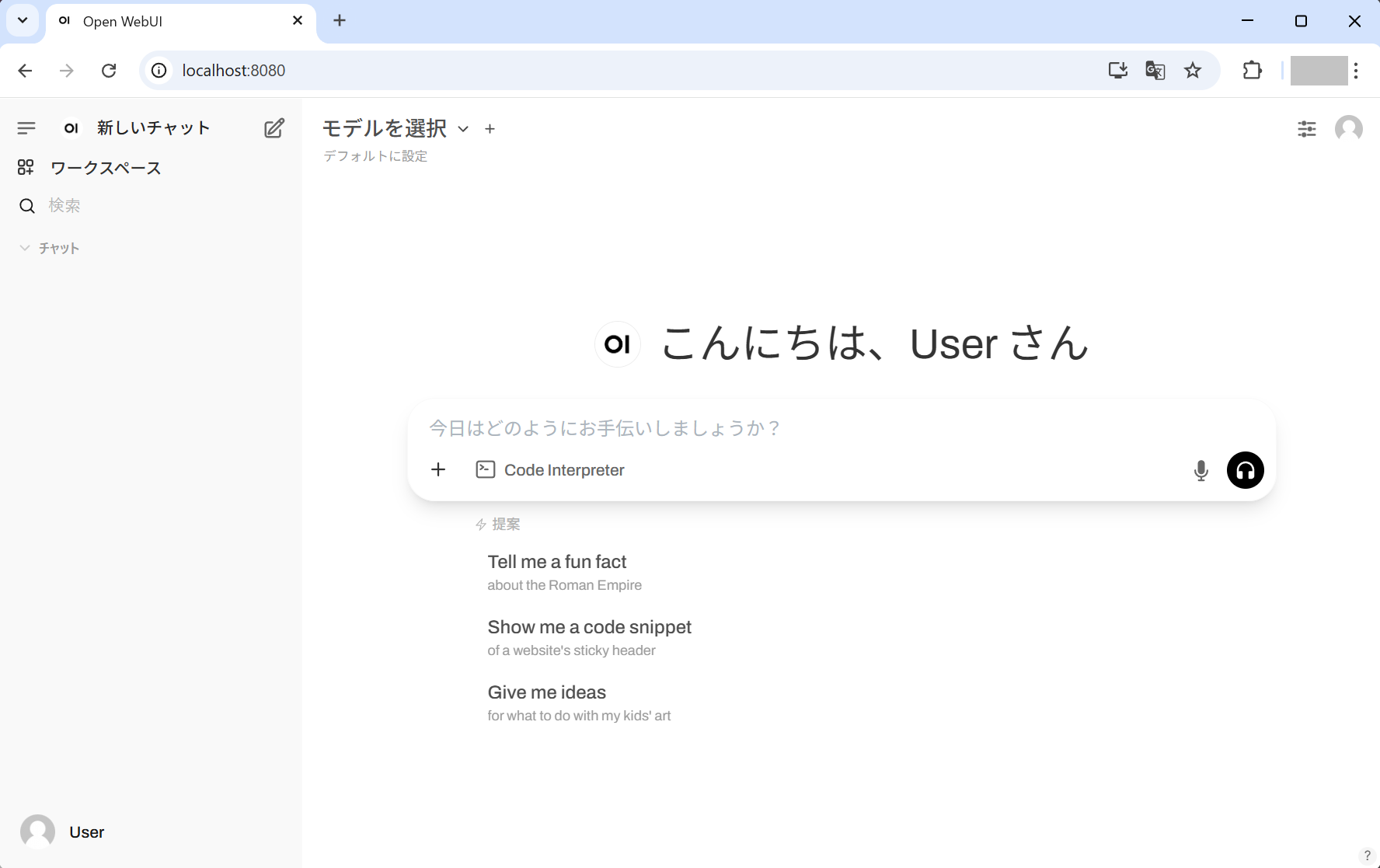This screenshot has height=868, width=1380.
Task: Click the new chat pencil icon
Action: [274, 128]
